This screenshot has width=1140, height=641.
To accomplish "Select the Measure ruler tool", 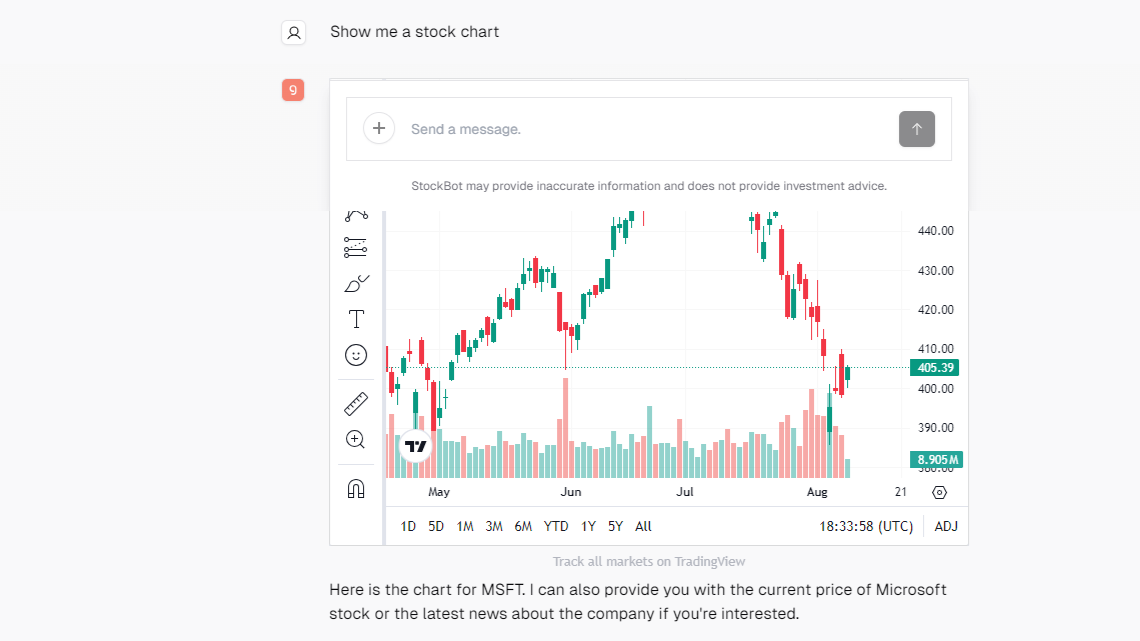I will pyautogui.click(x=356, y=404).
